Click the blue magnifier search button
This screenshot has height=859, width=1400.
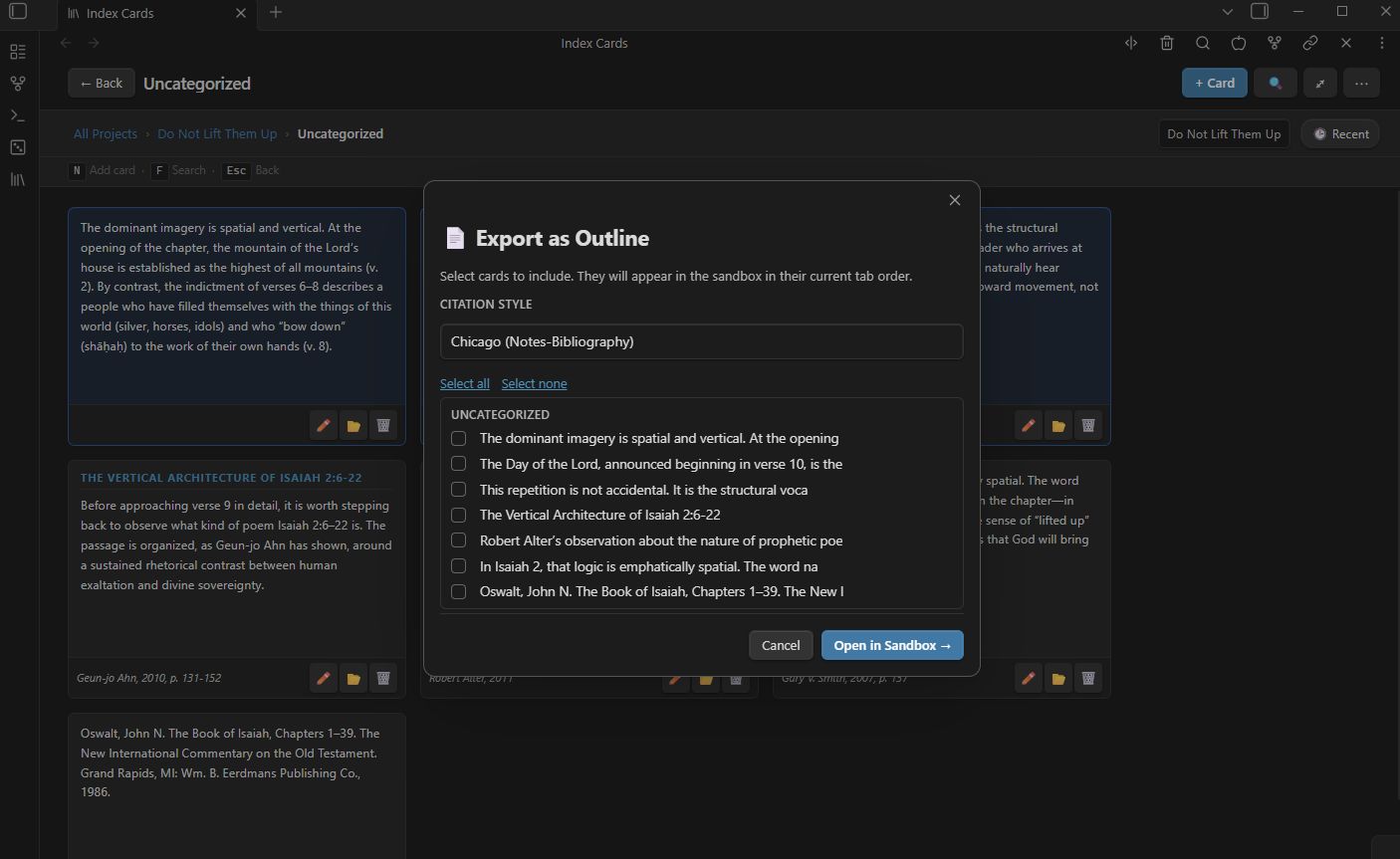click(1276, 84)
